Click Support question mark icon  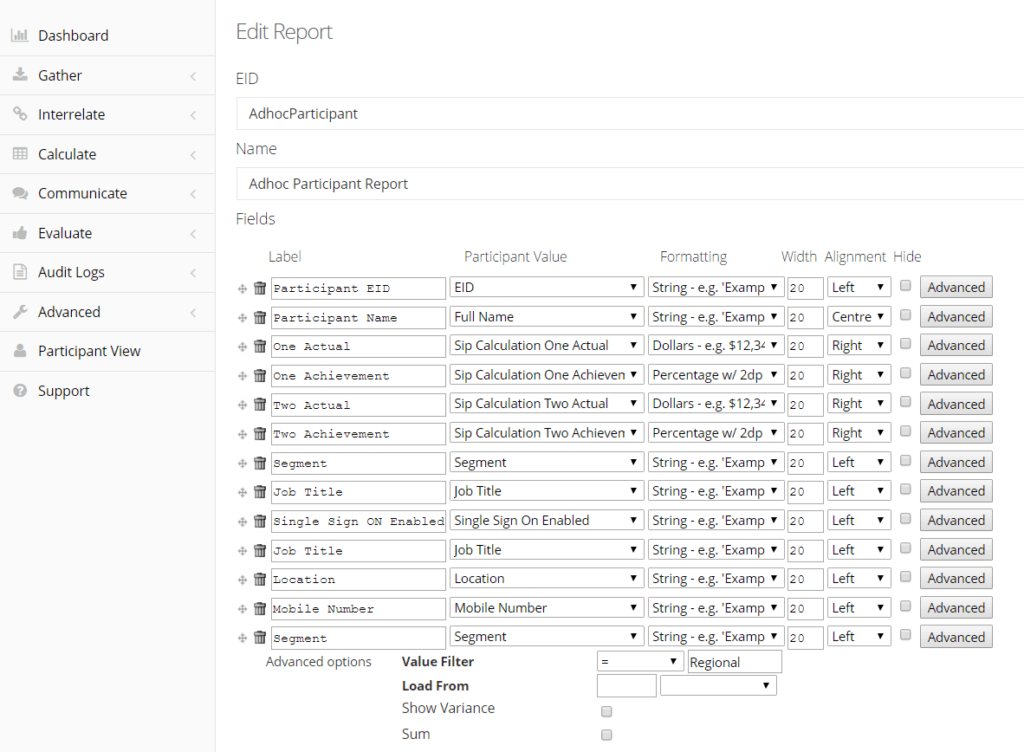20,390
